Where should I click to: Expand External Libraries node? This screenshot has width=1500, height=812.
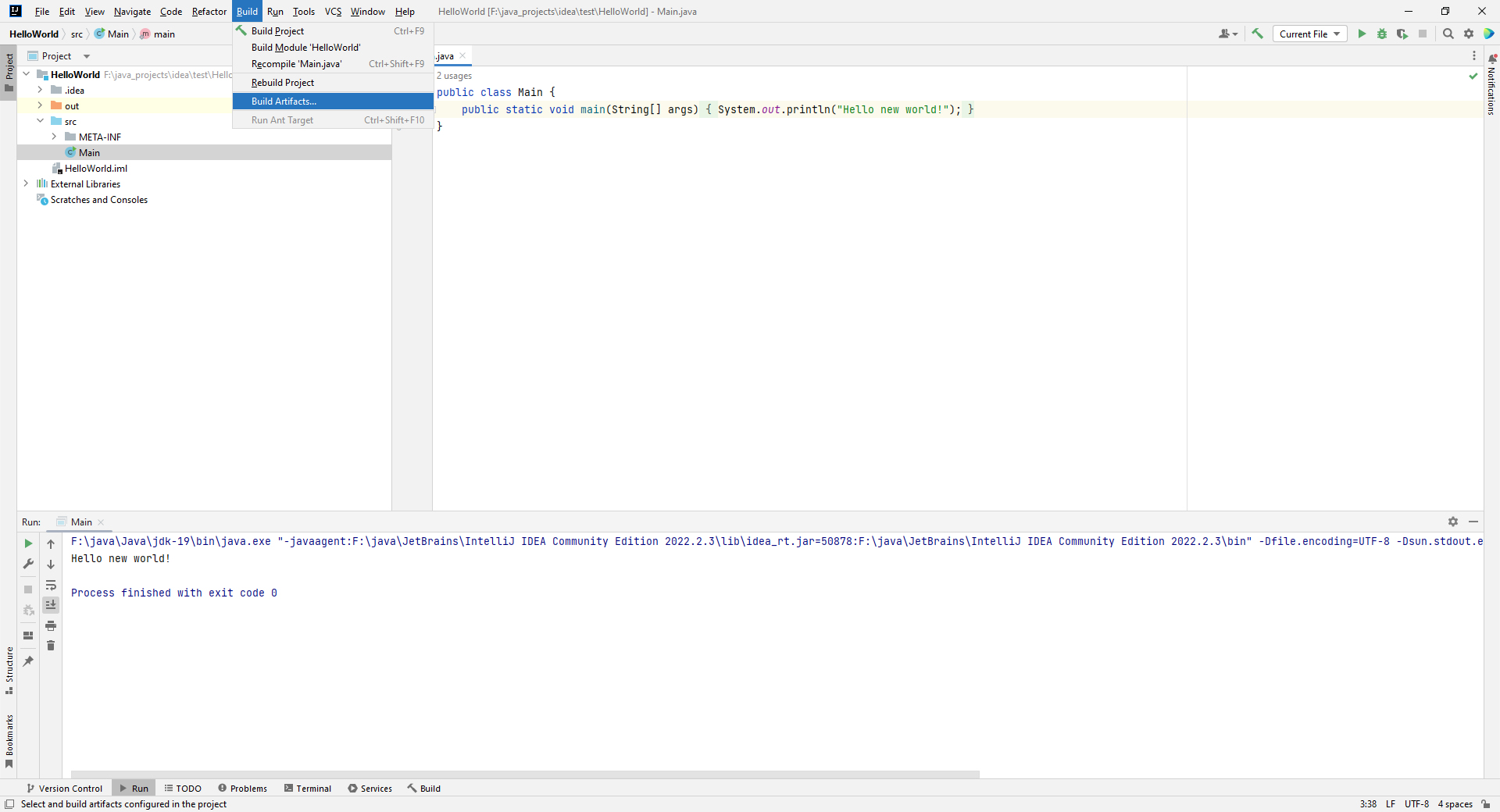pos(26,183)
